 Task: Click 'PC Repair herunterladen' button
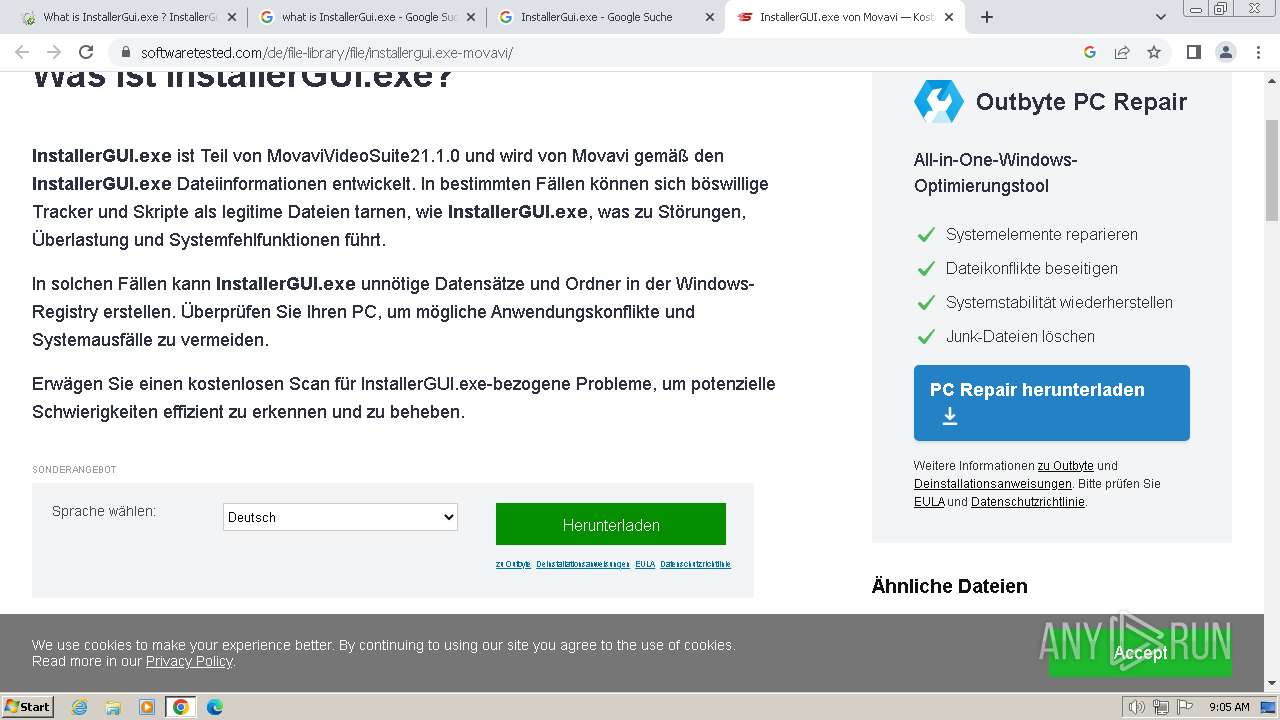click(x=1051, y=403)
